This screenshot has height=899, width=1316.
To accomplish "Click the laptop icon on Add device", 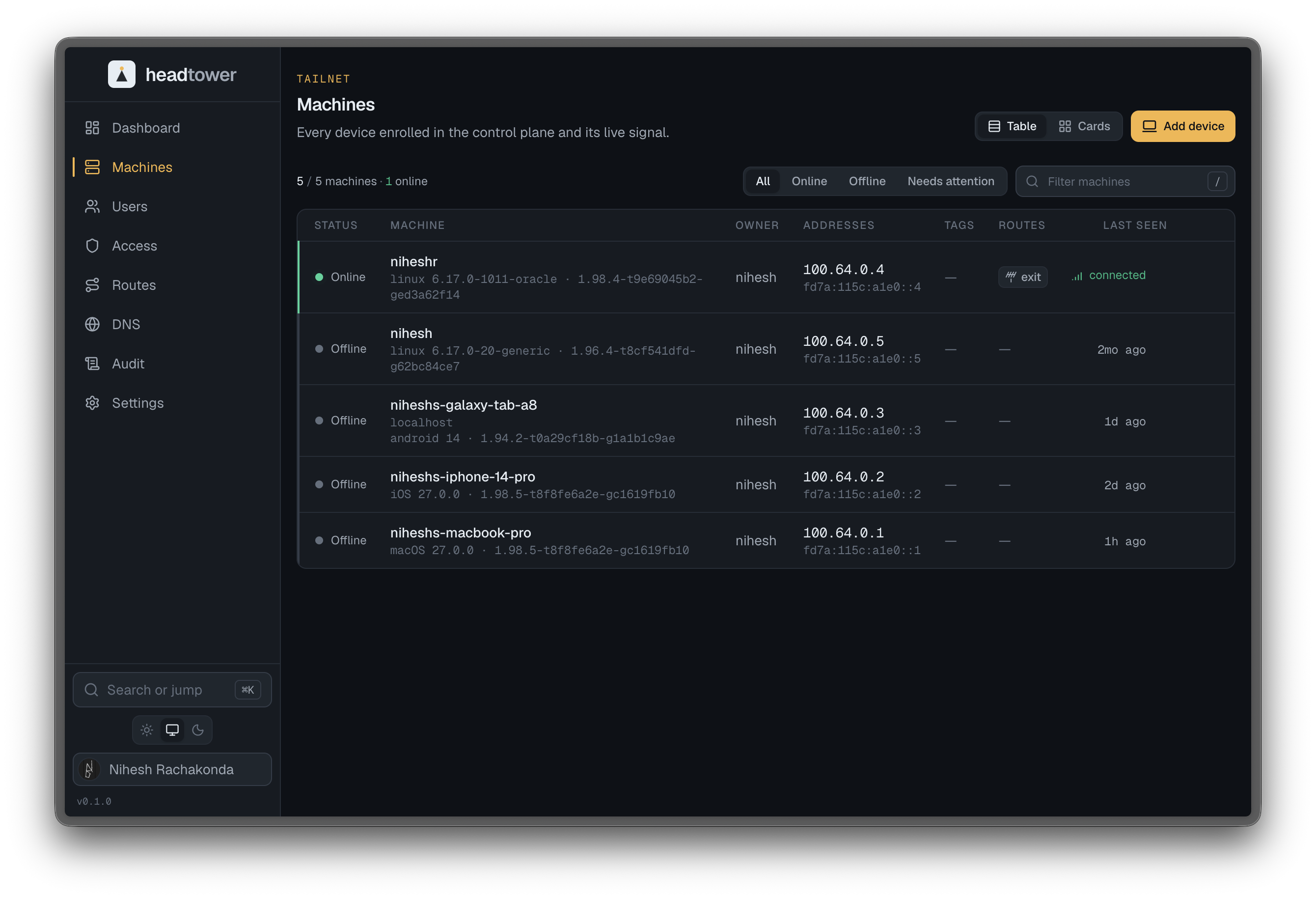I will [x=1150, y=126].
